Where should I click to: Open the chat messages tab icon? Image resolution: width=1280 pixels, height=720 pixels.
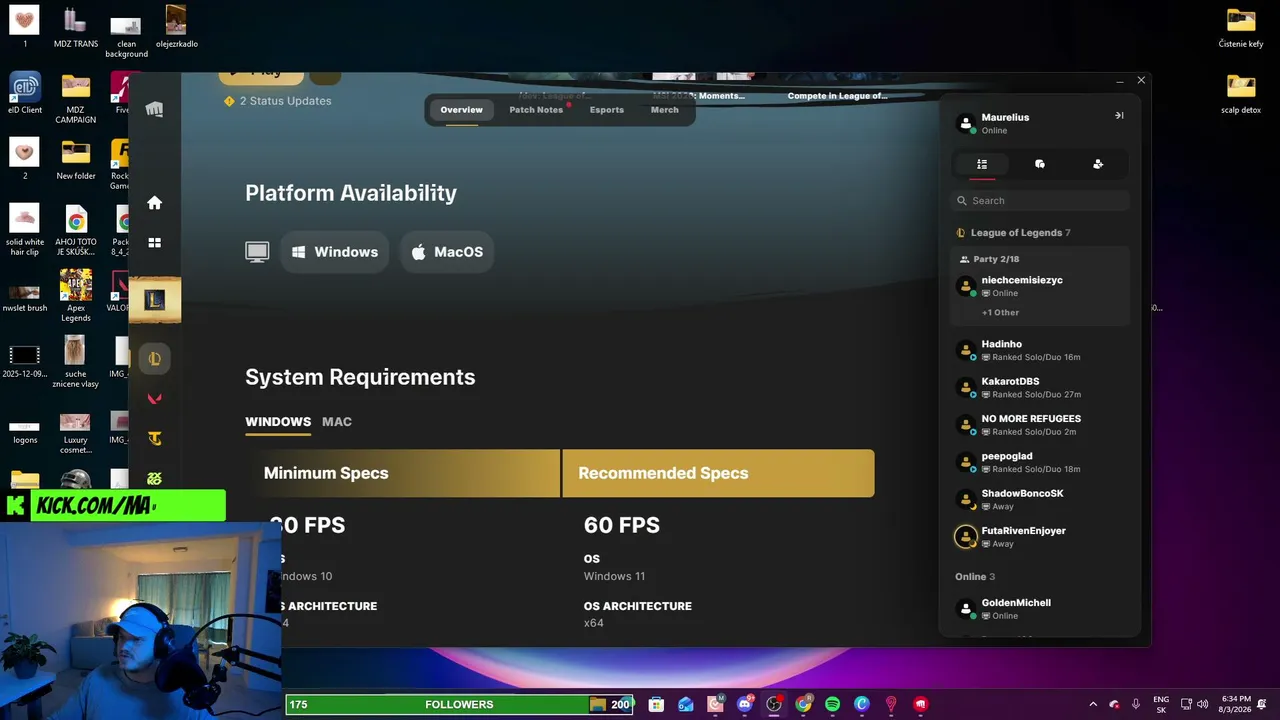point(1040,164)
